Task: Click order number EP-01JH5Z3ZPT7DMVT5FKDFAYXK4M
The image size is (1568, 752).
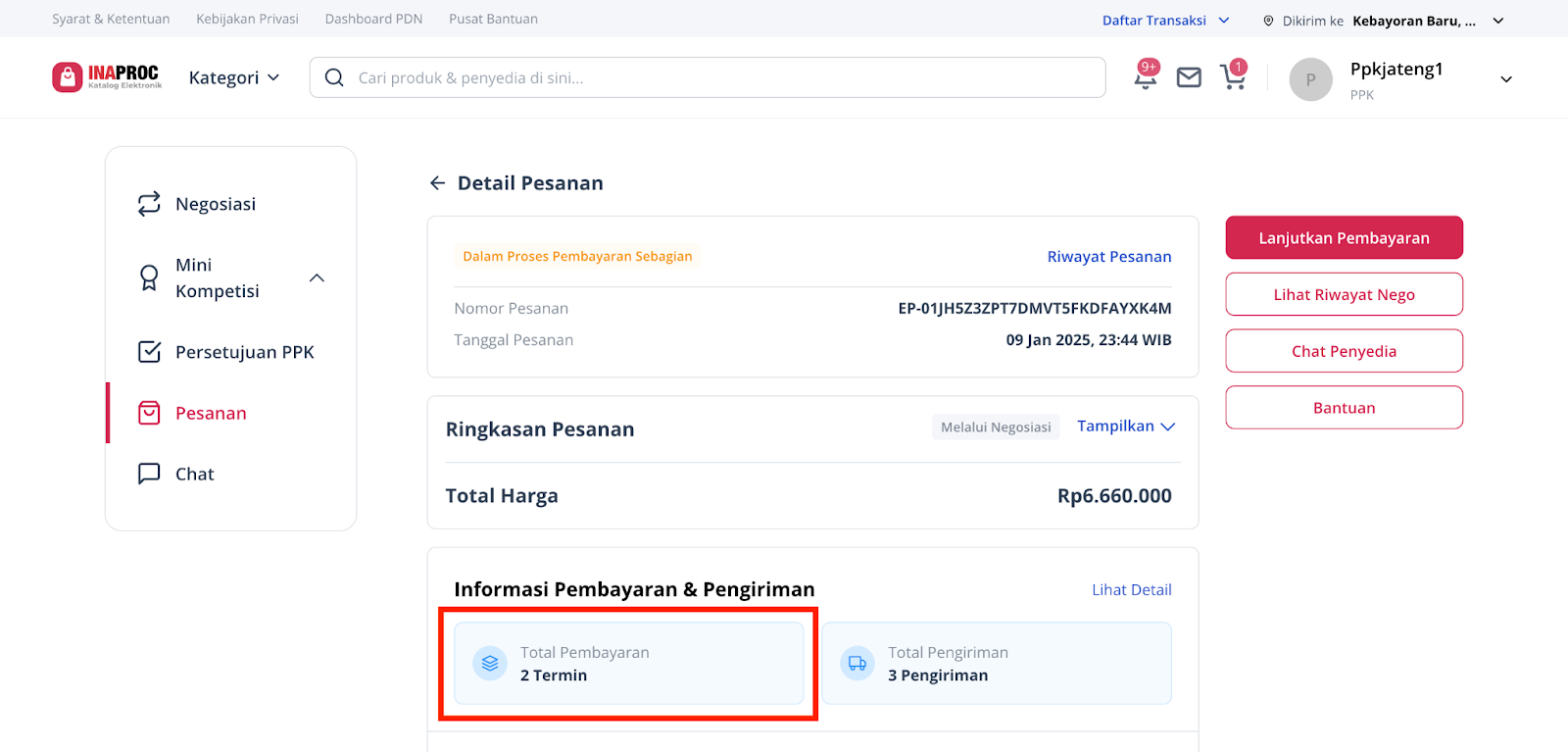Action: 1035,308
